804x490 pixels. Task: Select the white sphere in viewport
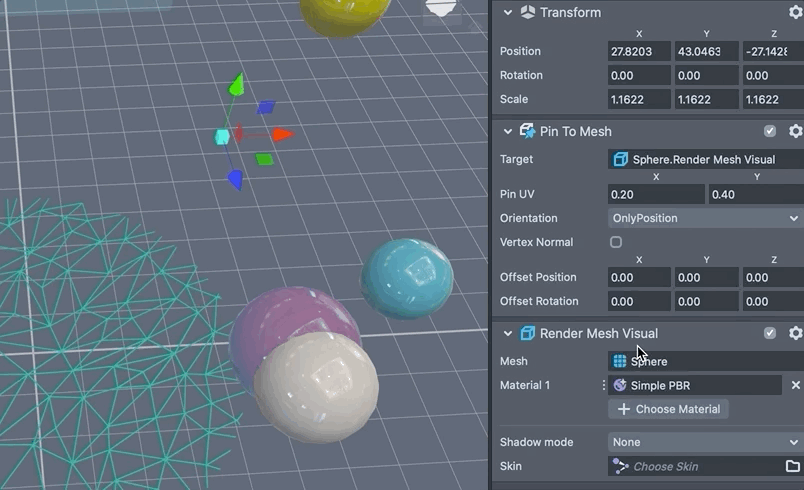click(316, 388)
